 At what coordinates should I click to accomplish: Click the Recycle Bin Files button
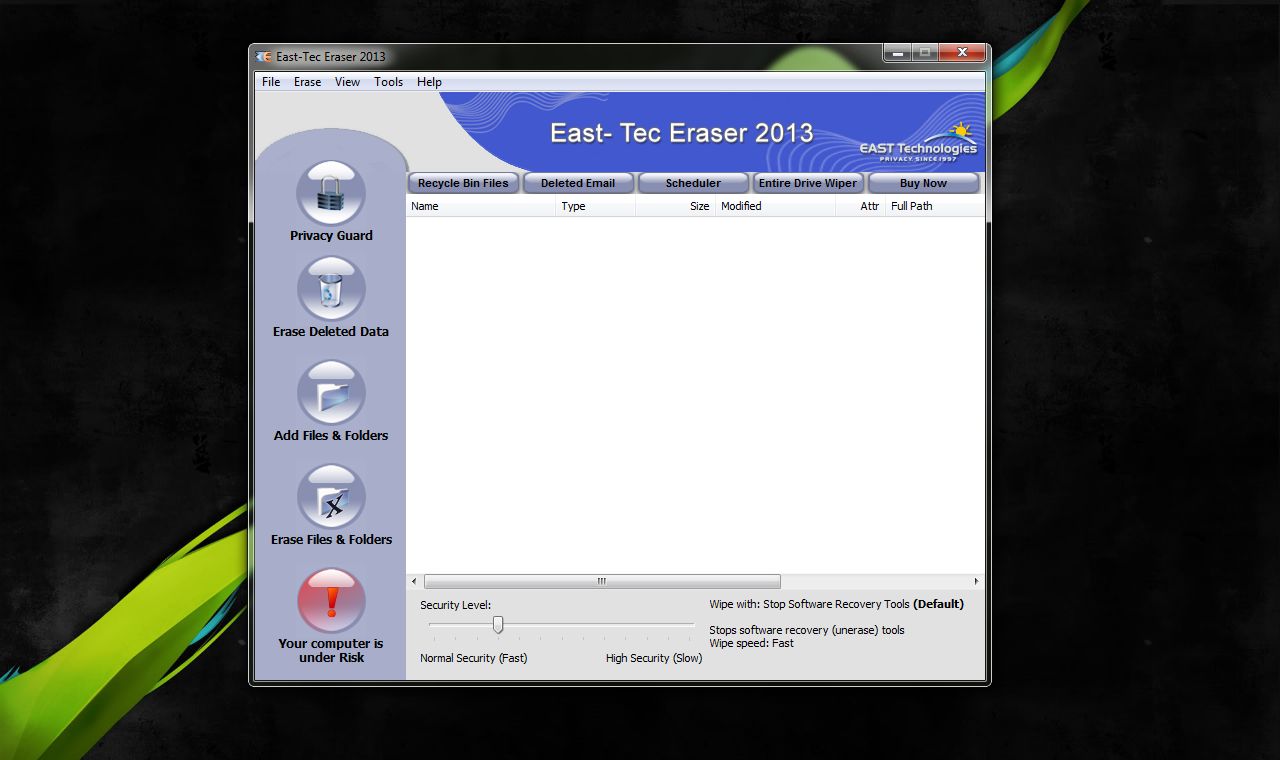(463, 183)
